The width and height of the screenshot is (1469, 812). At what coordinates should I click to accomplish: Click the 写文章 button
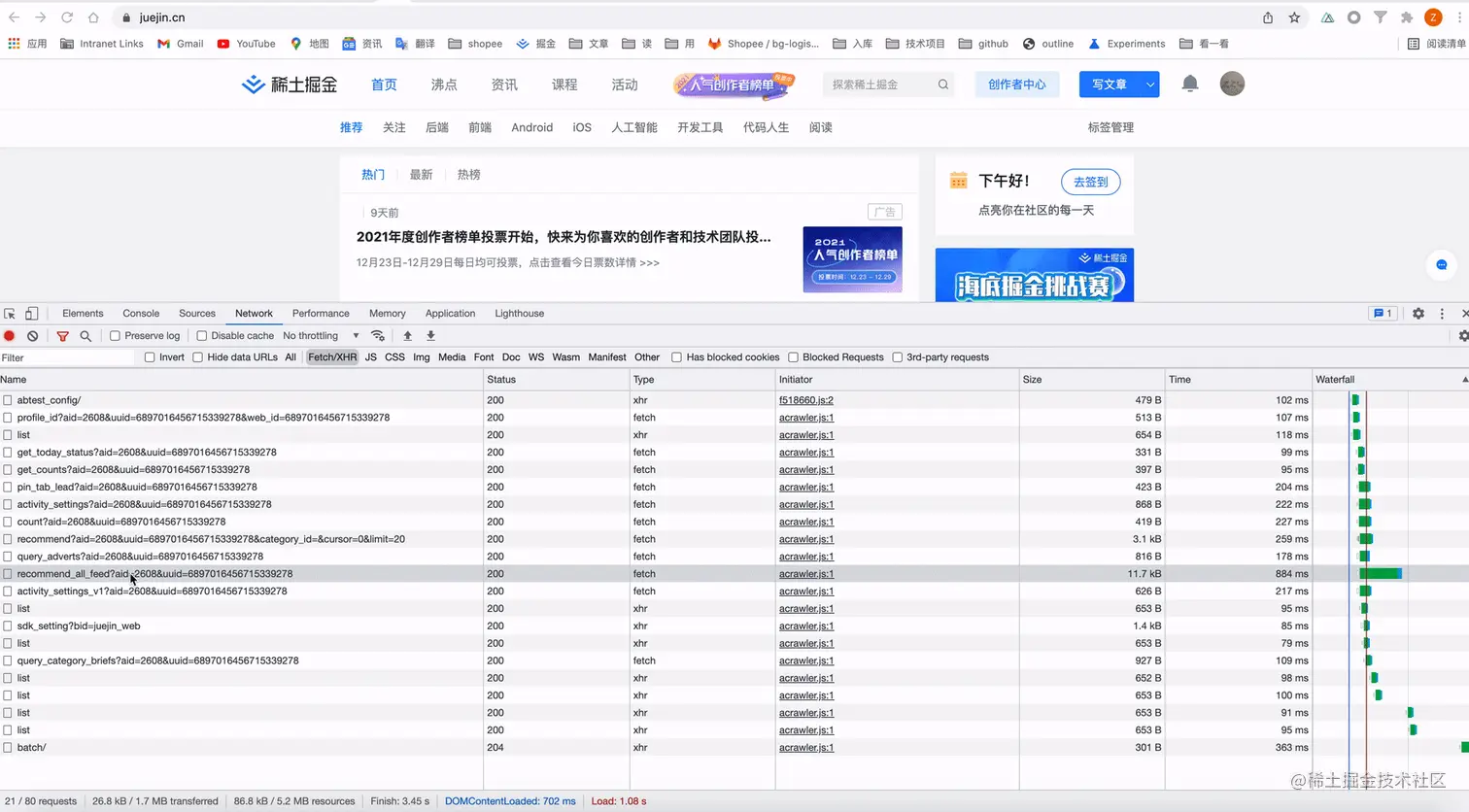[1110, 85]
